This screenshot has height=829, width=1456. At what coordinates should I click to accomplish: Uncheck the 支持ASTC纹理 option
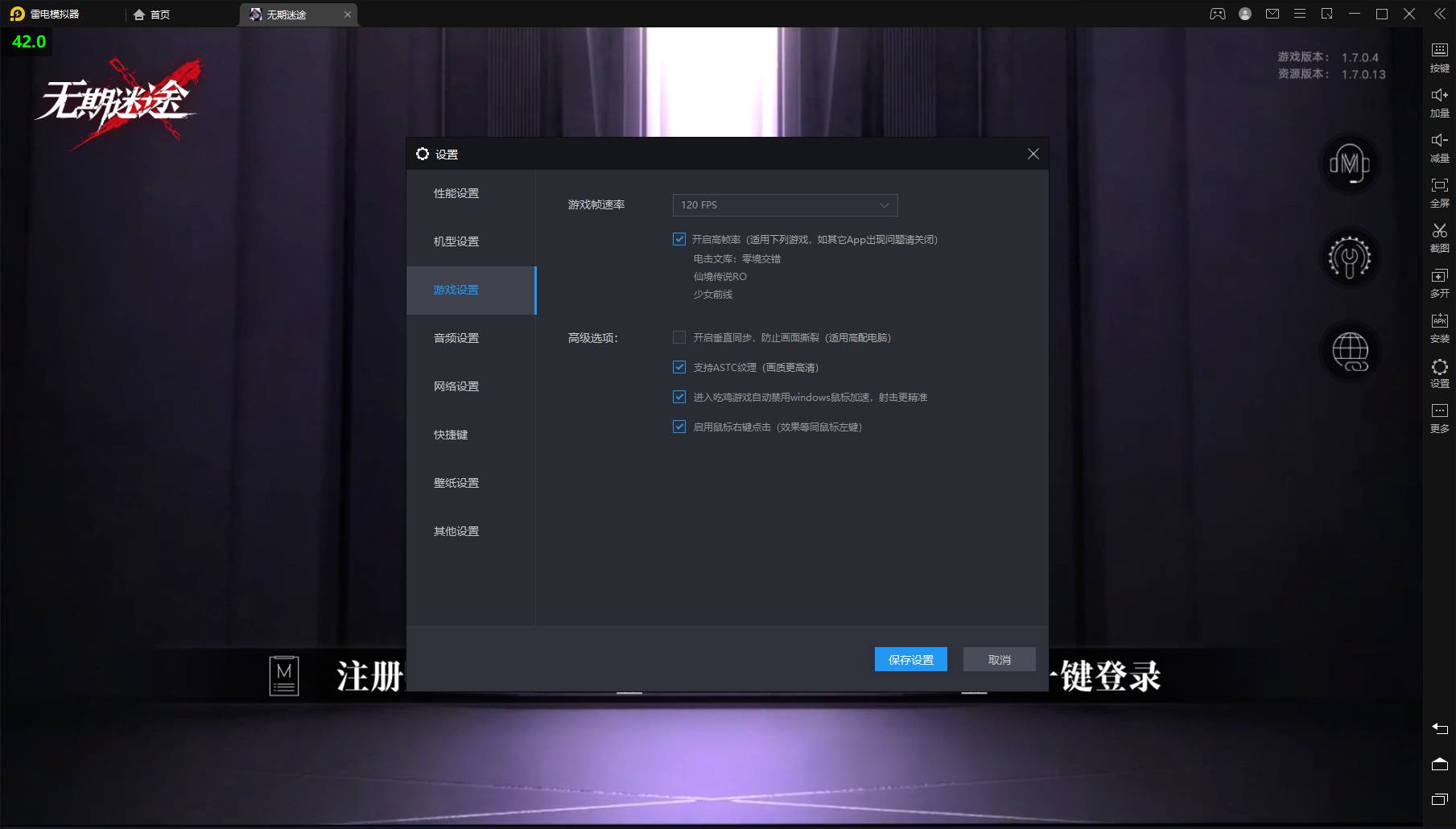(x=679, y=367)
